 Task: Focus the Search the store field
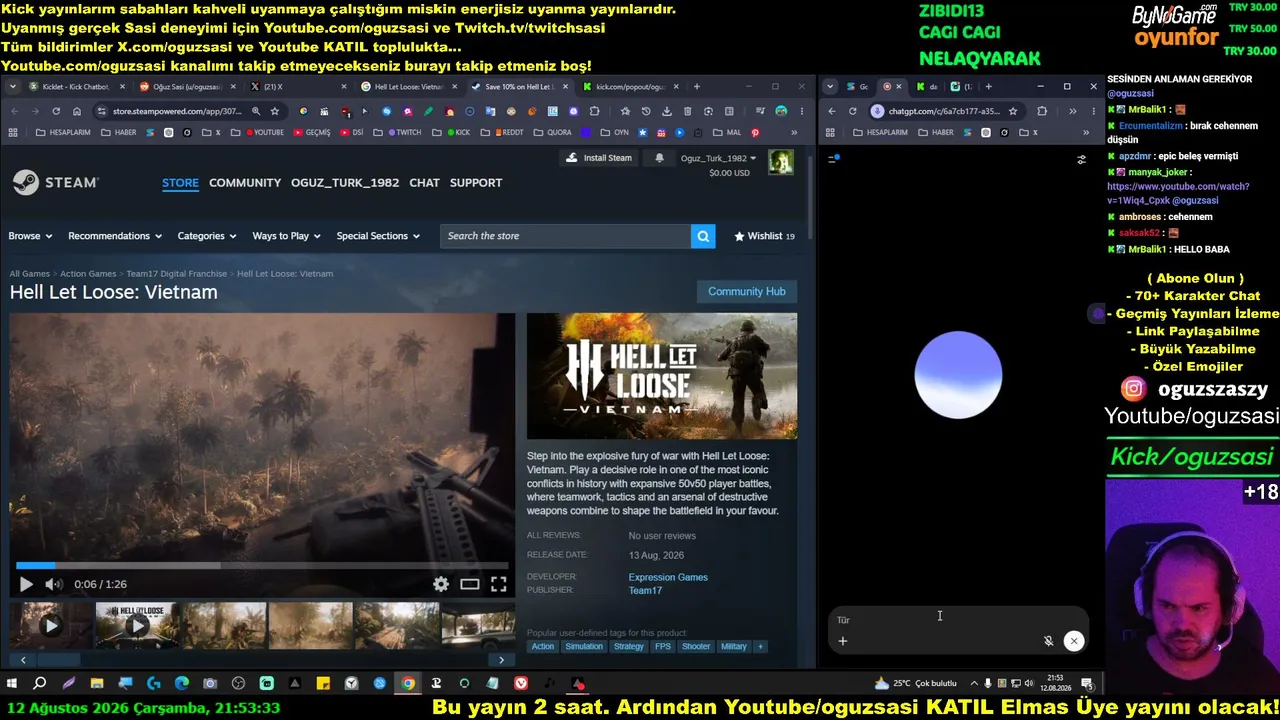point(565,236)
